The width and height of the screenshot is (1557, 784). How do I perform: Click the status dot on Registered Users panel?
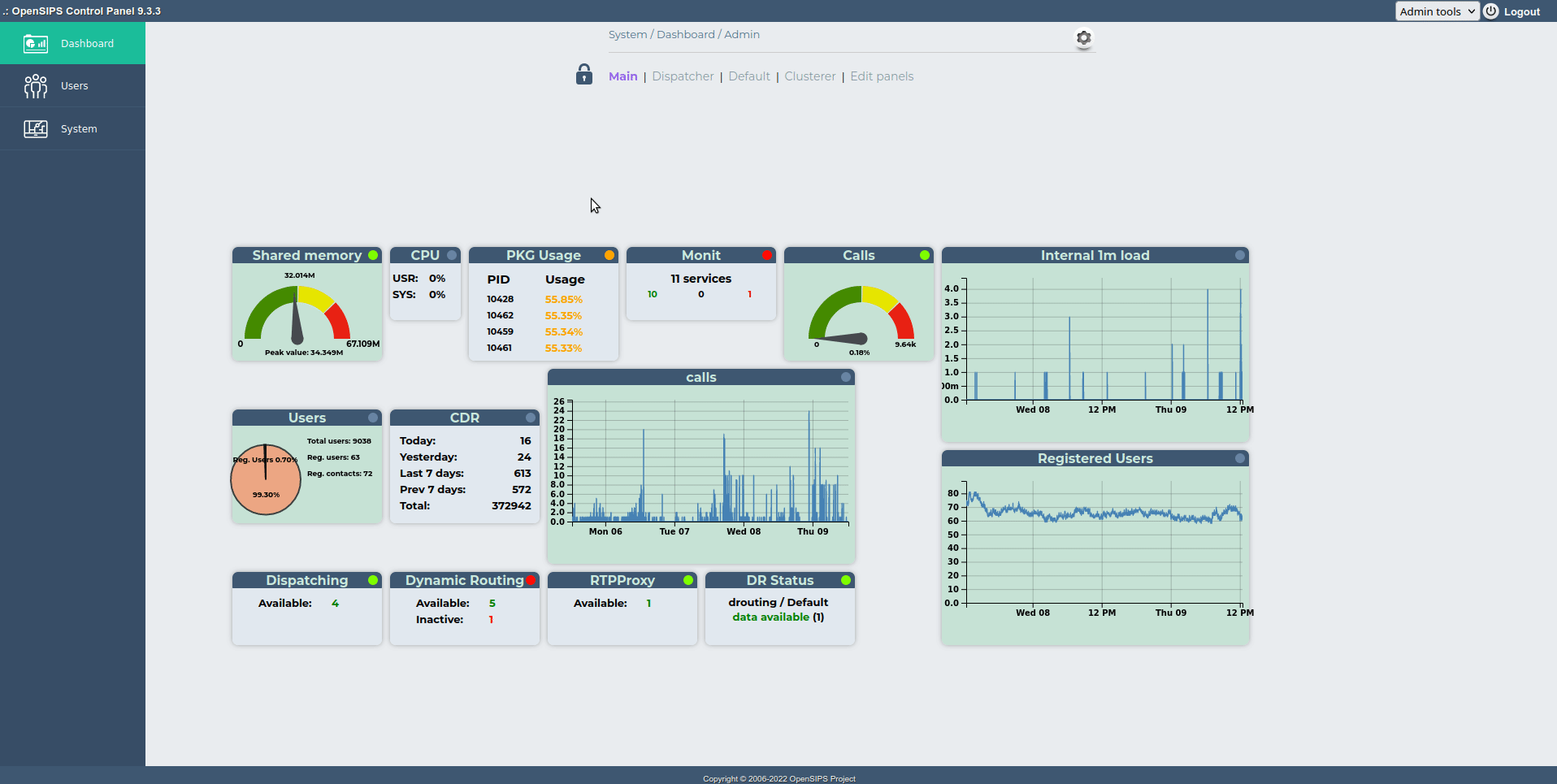pos(1238,458)
